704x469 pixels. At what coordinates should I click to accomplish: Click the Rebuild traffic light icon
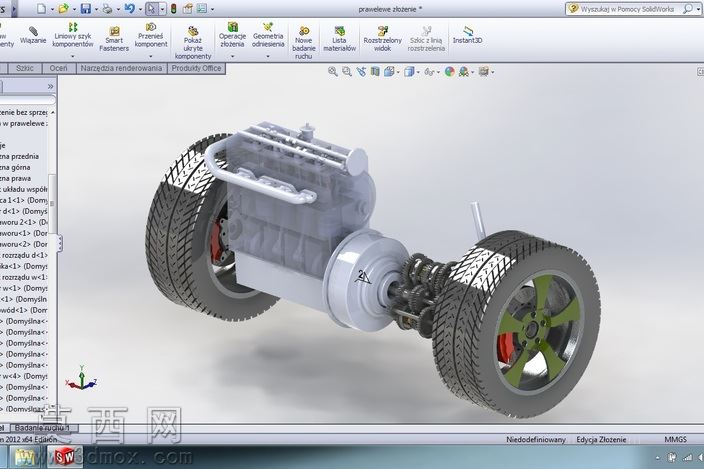tap(173, 9)
